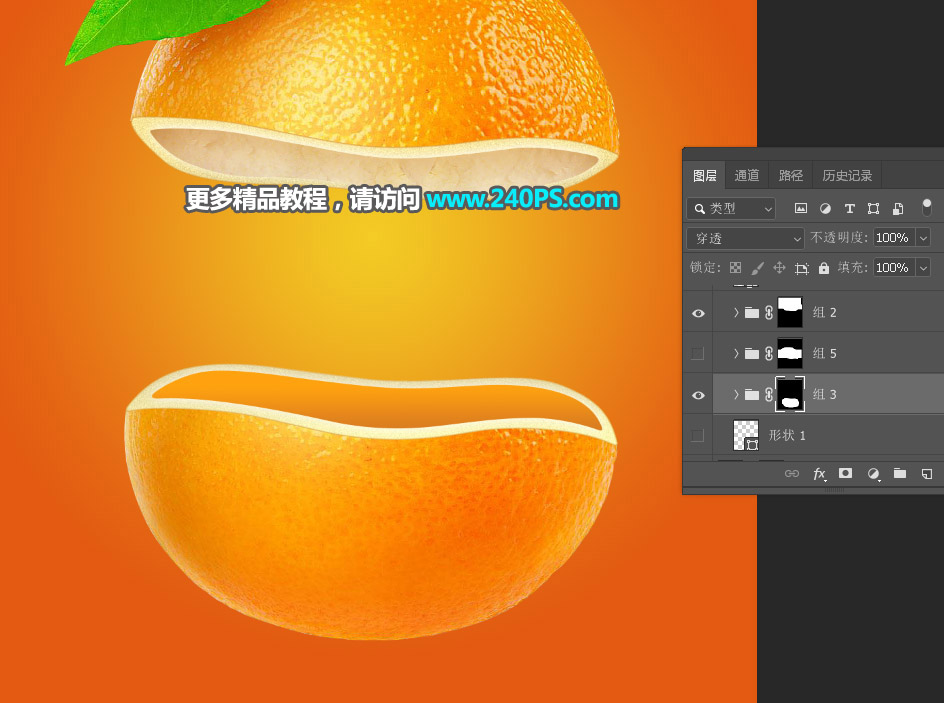Select the 组 5 layer mask thumbnail
This screenshot has width=944, height=703.
click(x=790, y=353)
